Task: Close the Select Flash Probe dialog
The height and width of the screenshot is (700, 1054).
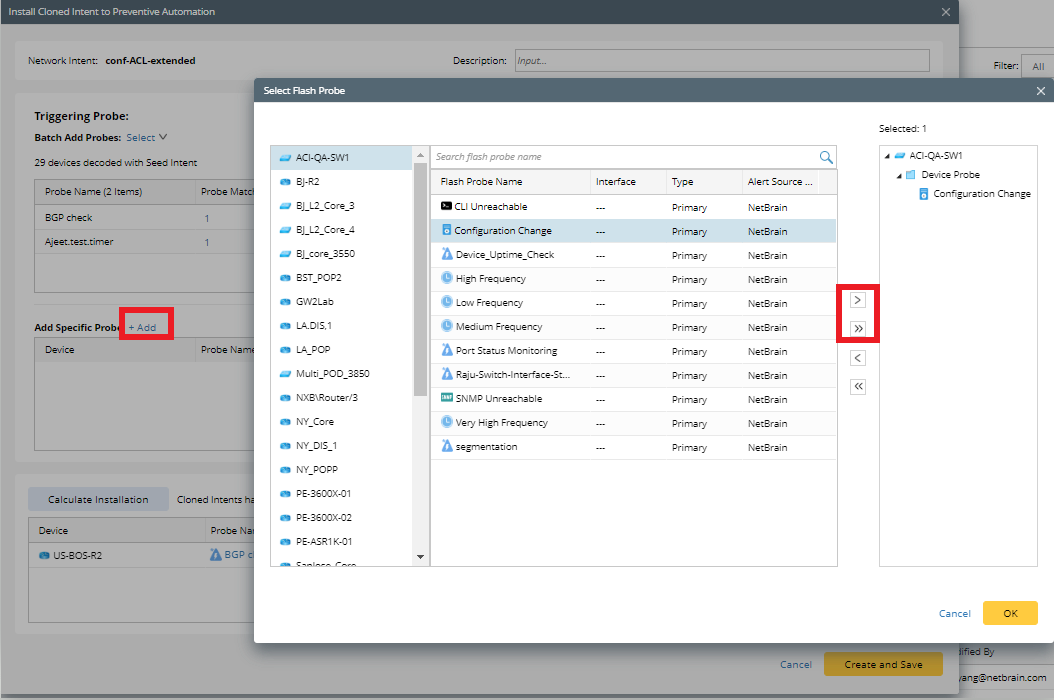Action: (1041, 91)
